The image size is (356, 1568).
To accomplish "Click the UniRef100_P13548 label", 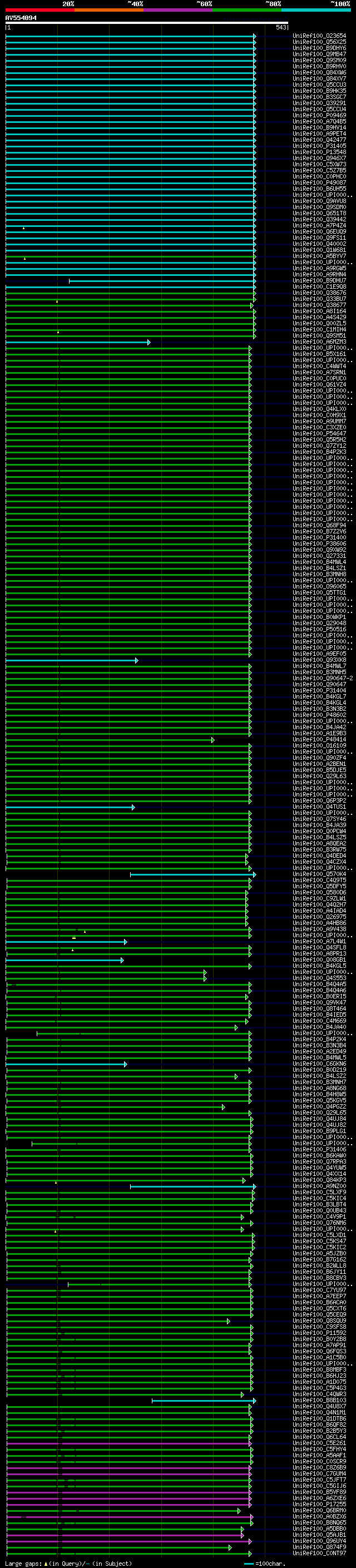I will [x=319, y=152].
